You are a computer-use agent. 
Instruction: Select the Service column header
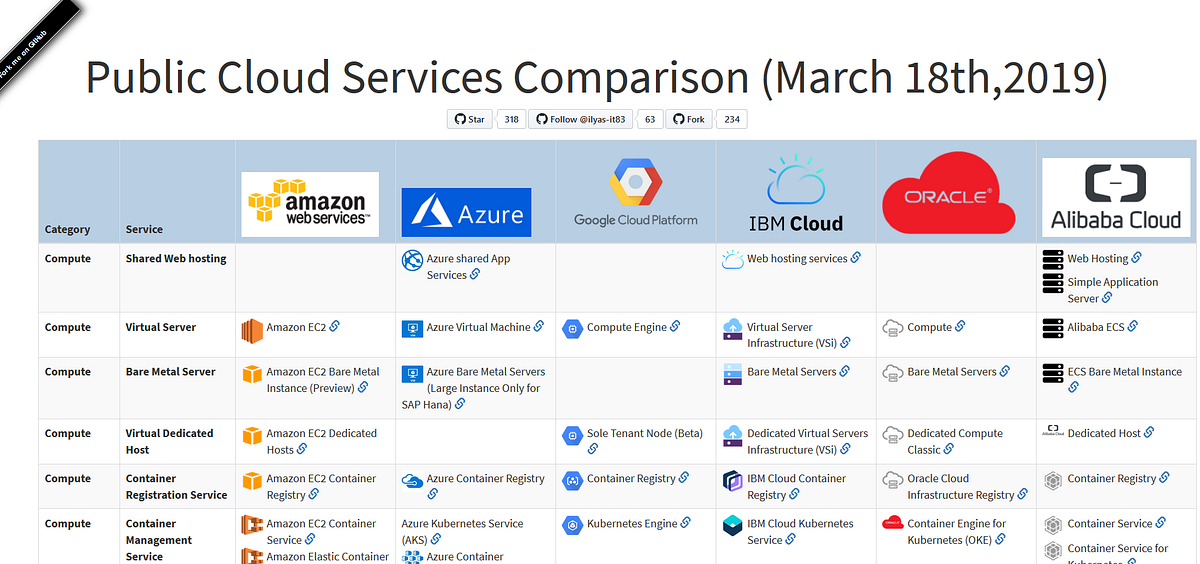click(144, 229)
